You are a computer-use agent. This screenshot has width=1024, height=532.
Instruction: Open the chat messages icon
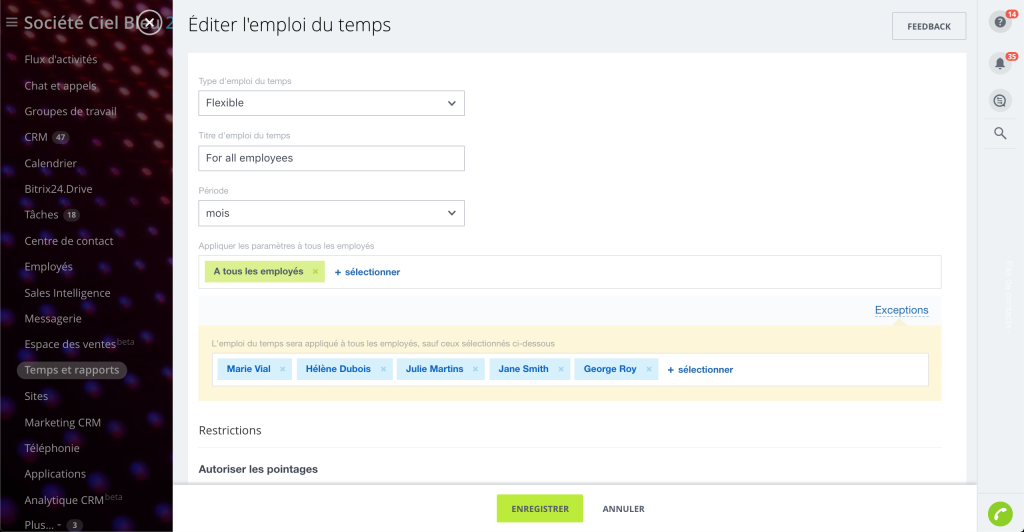click(999, 100)
